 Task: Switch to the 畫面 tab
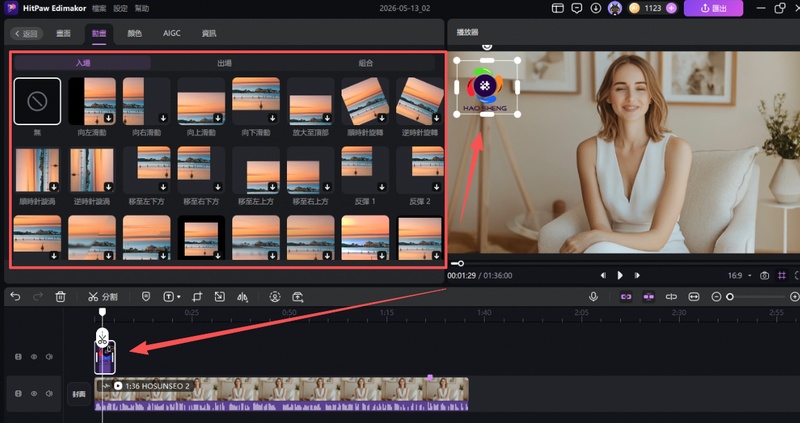(63, 34)
